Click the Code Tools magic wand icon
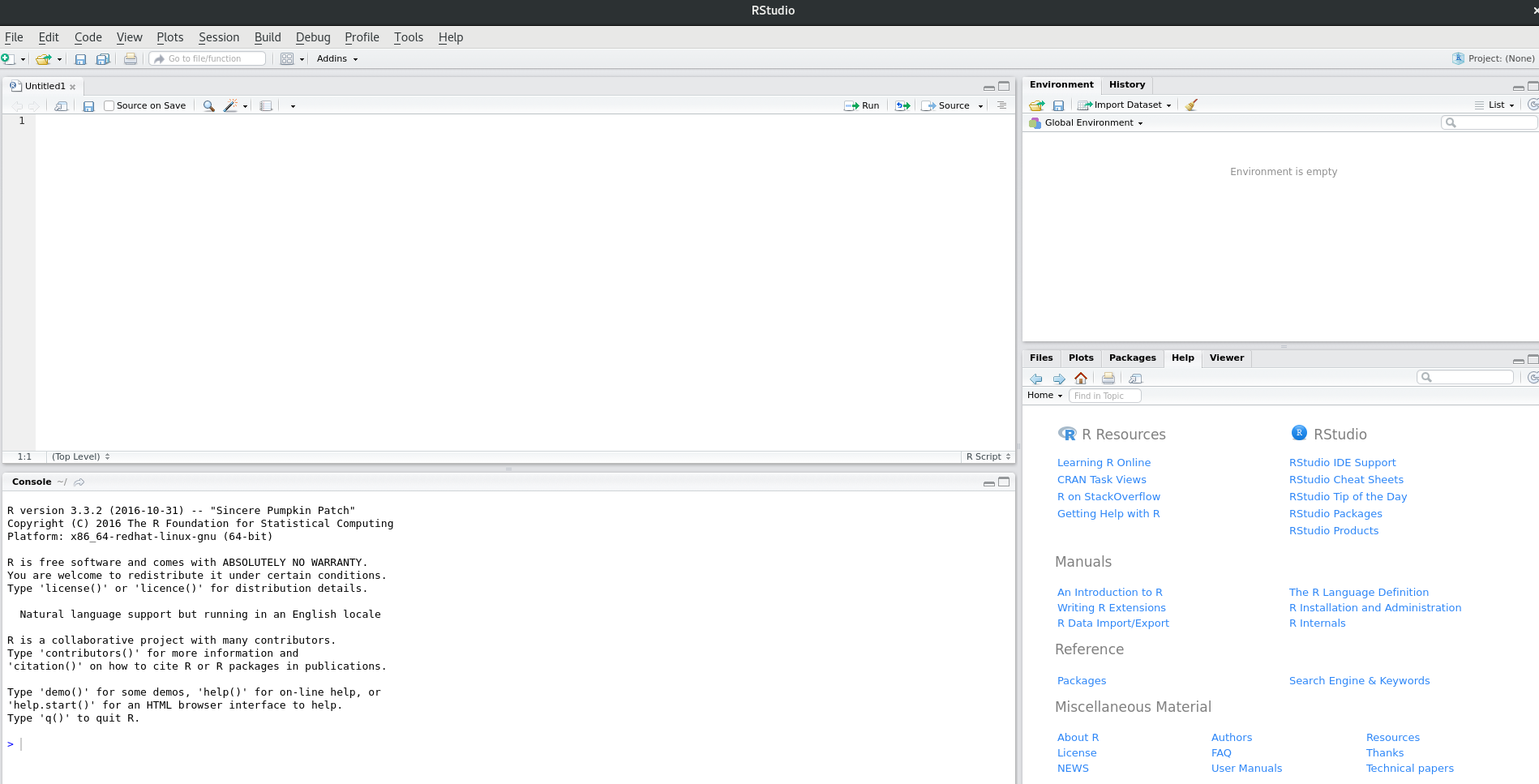Viewport: 1539px width, 784px height. tap(231, 106)
